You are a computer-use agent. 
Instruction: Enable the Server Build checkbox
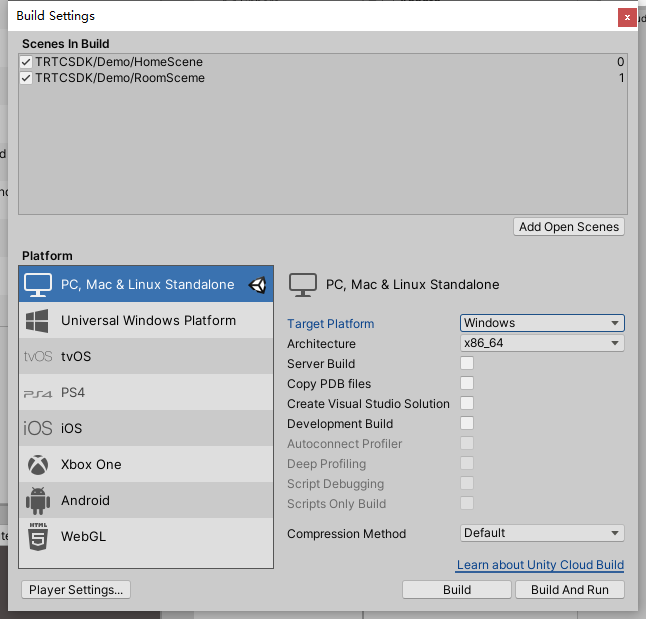pos(467,363)
